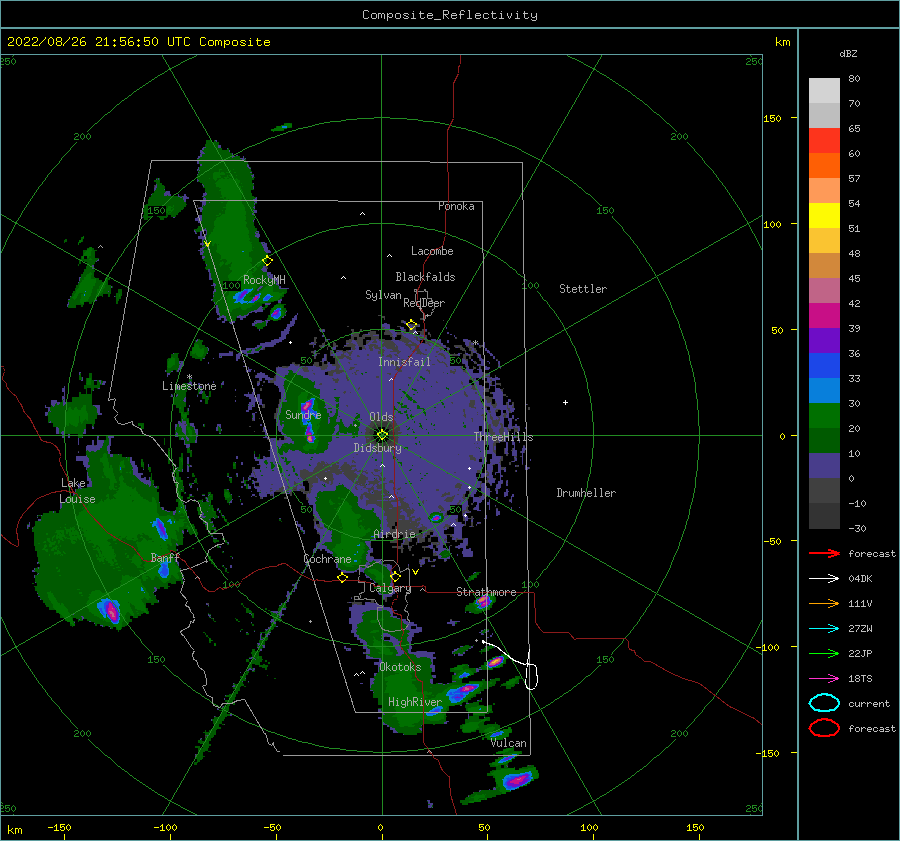Click the red swatch in dBZ legend
This screenshot has width=900, height=841.
coord(824,141)
